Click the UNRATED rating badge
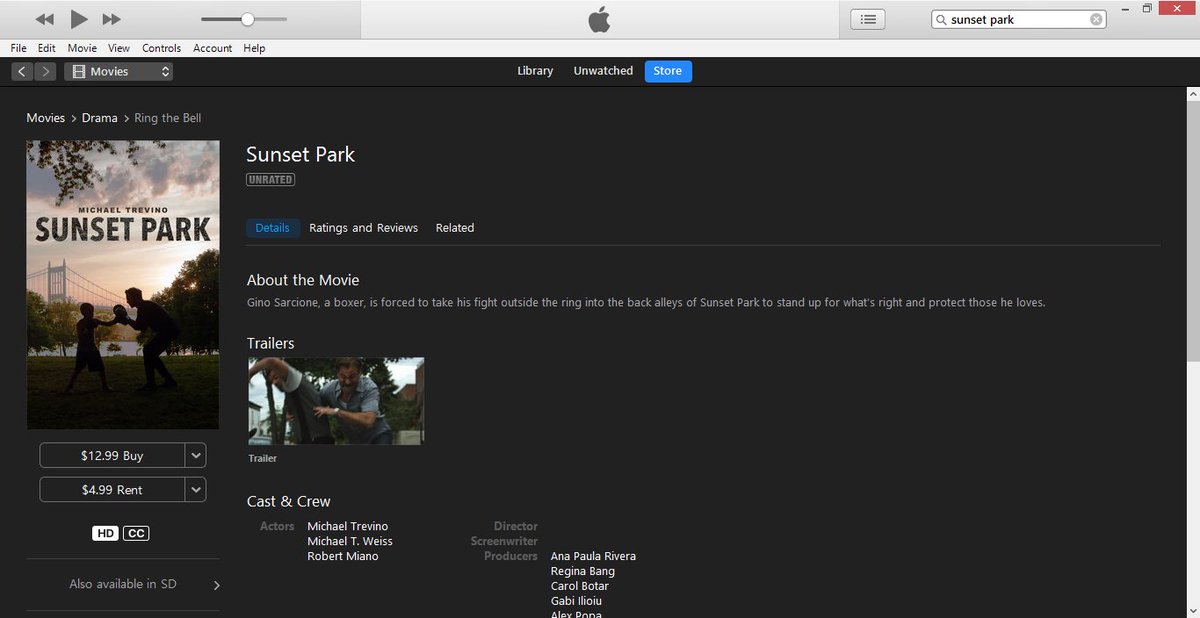This screenshot has height=618, width=1200. point(270,180)
